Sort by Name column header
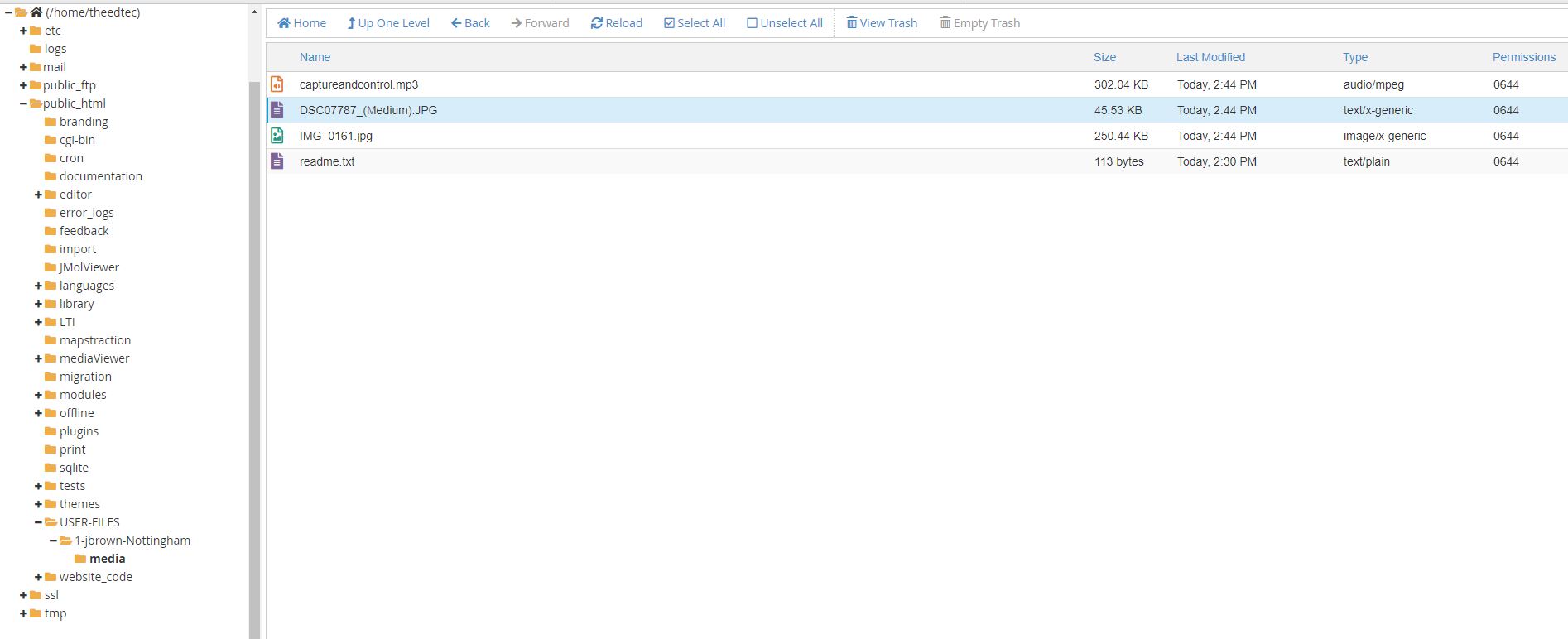The width and height of the screenshot is (1568, 639). tap(315, 57)
